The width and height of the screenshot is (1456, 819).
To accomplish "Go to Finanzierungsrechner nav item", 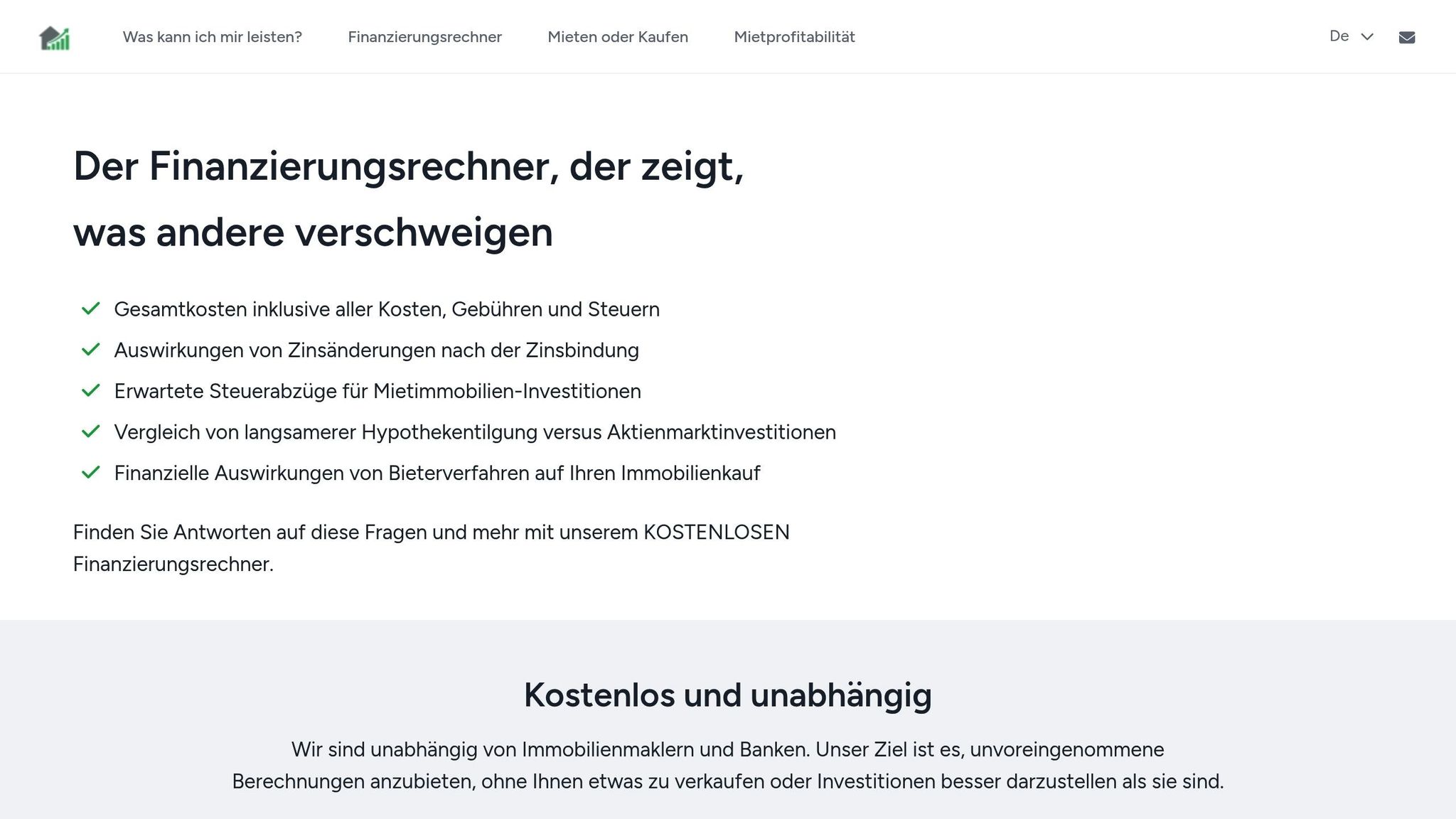I will click(x=424, y=37).
